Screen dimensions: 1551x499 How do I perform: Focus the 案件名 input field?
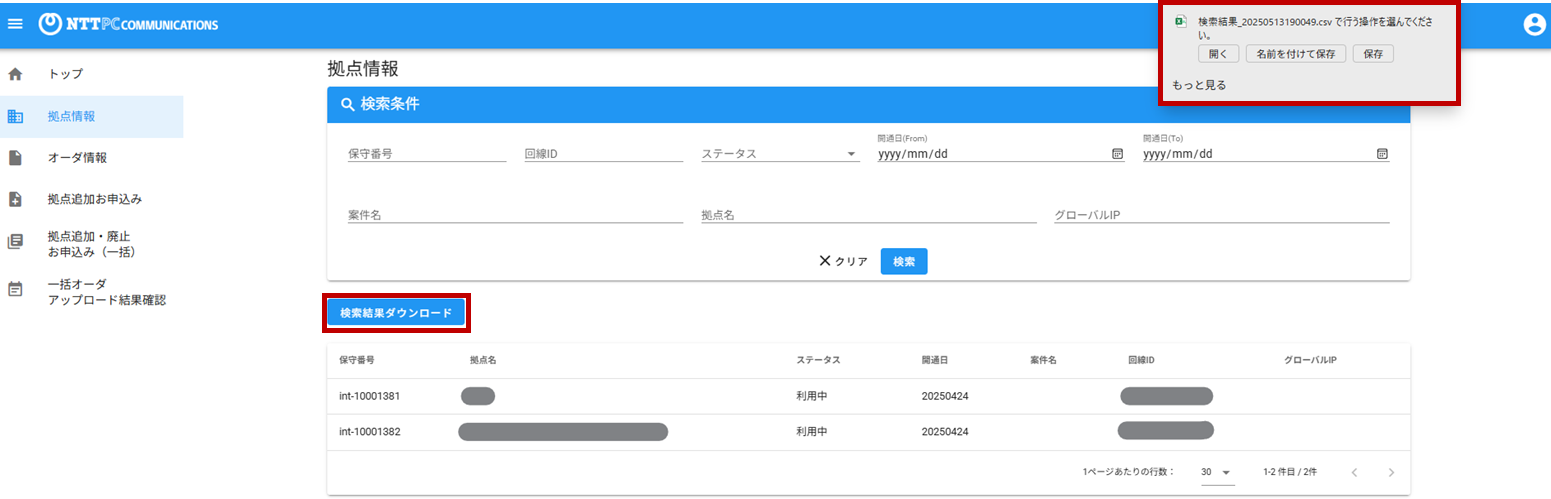(515, 215)
